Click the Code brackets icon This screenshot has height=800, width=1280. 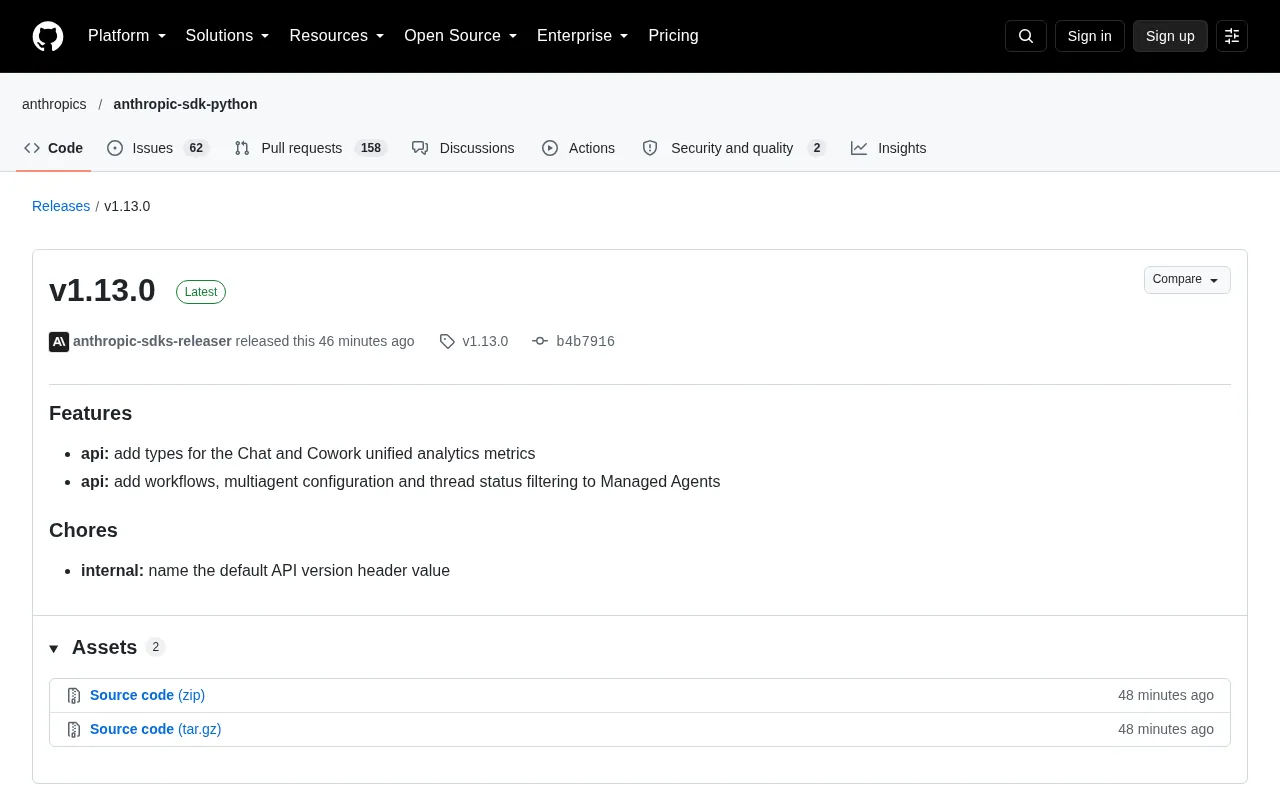click(32, 148)
